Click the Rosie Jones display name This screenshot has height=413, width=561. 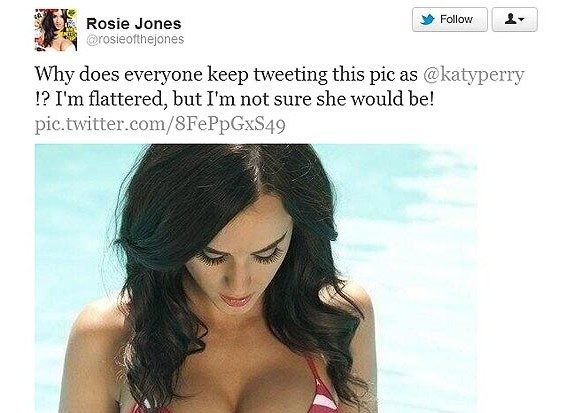[x=133, y=24]
